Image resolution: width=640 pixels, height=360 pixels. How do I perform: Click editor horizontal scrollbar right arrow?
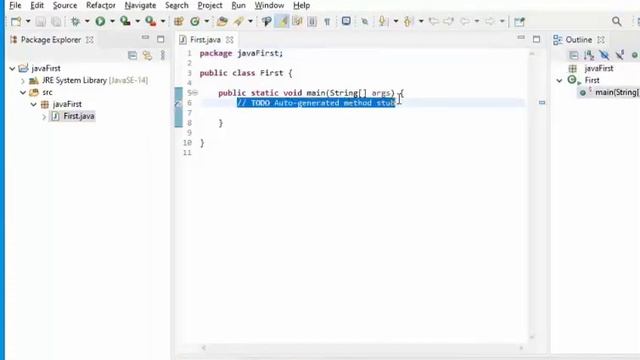tap(521, 348)
